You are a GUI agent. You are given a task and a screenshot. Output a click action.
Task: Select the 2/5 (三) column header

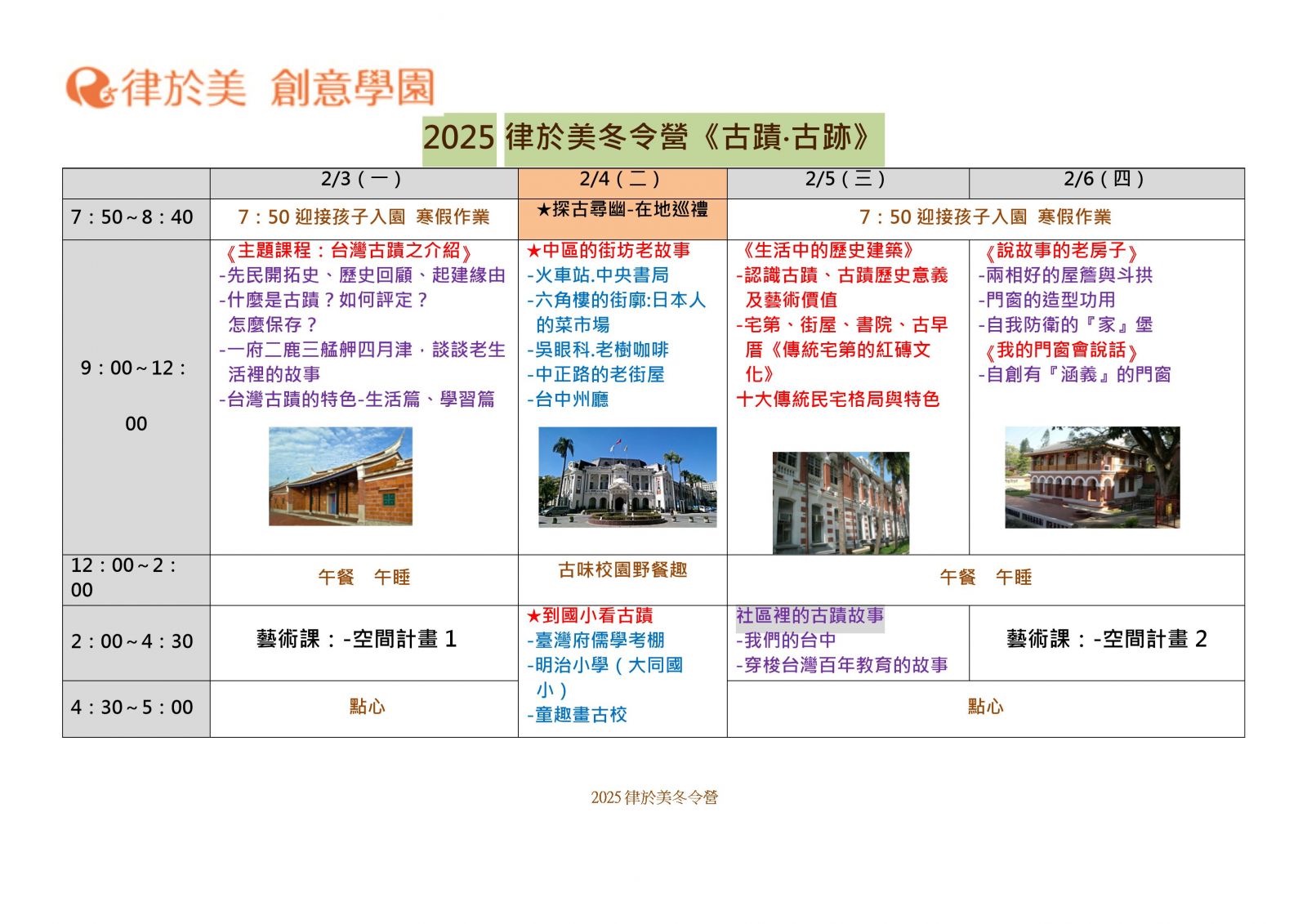[x=846, y=180]
